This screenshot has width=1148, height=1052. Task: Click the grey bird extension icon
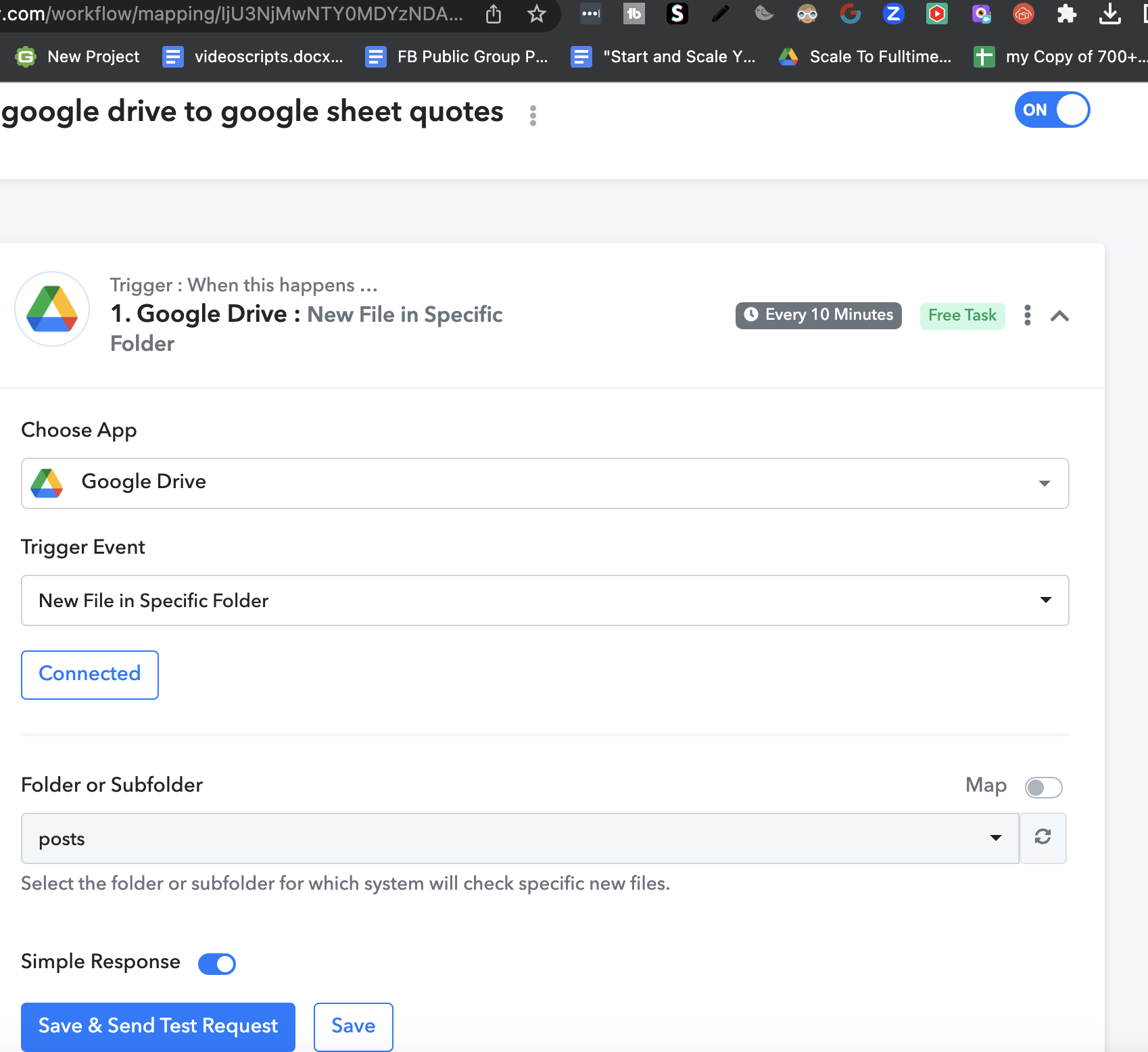pos(764,14)
